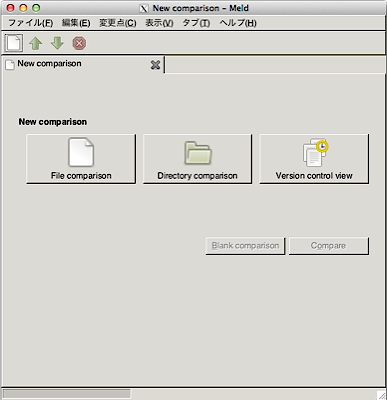Choose Directory comparison
387x400 pixels.
coord(197,159)
